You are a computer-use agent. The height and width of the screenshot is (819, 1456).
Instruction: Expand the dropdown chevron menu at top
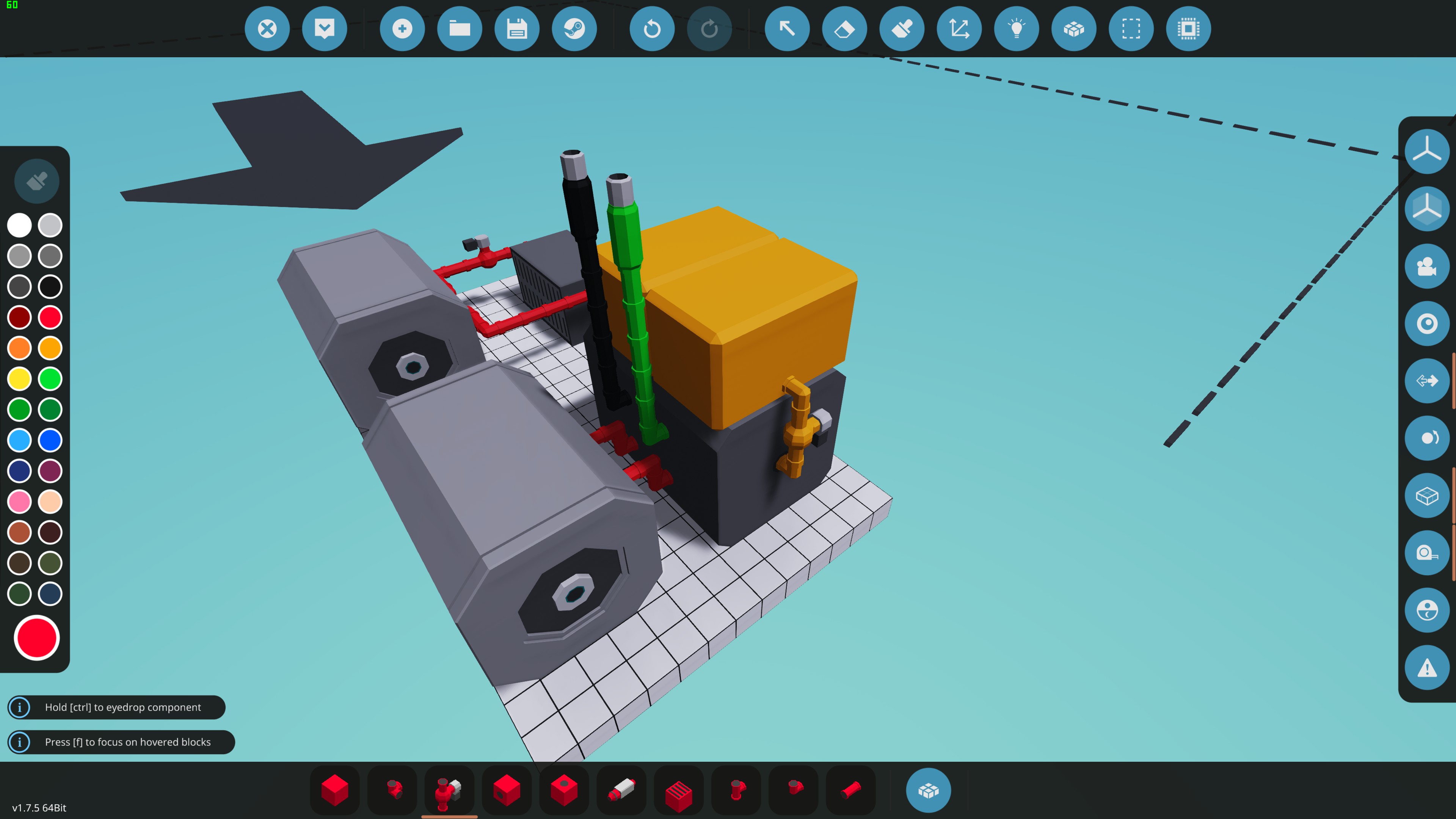click(325, 29)
